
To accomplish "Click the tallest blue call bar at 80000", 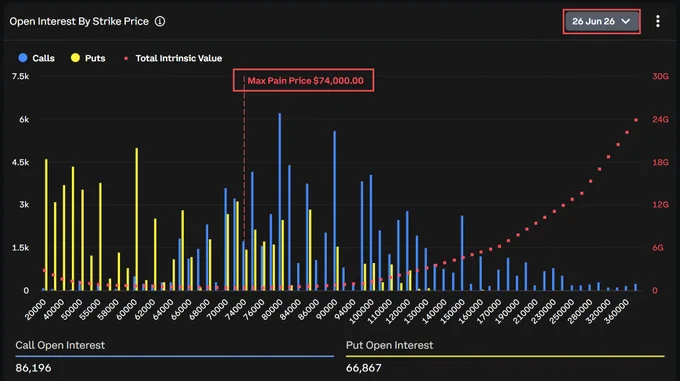I will click(x=280, y=202).
